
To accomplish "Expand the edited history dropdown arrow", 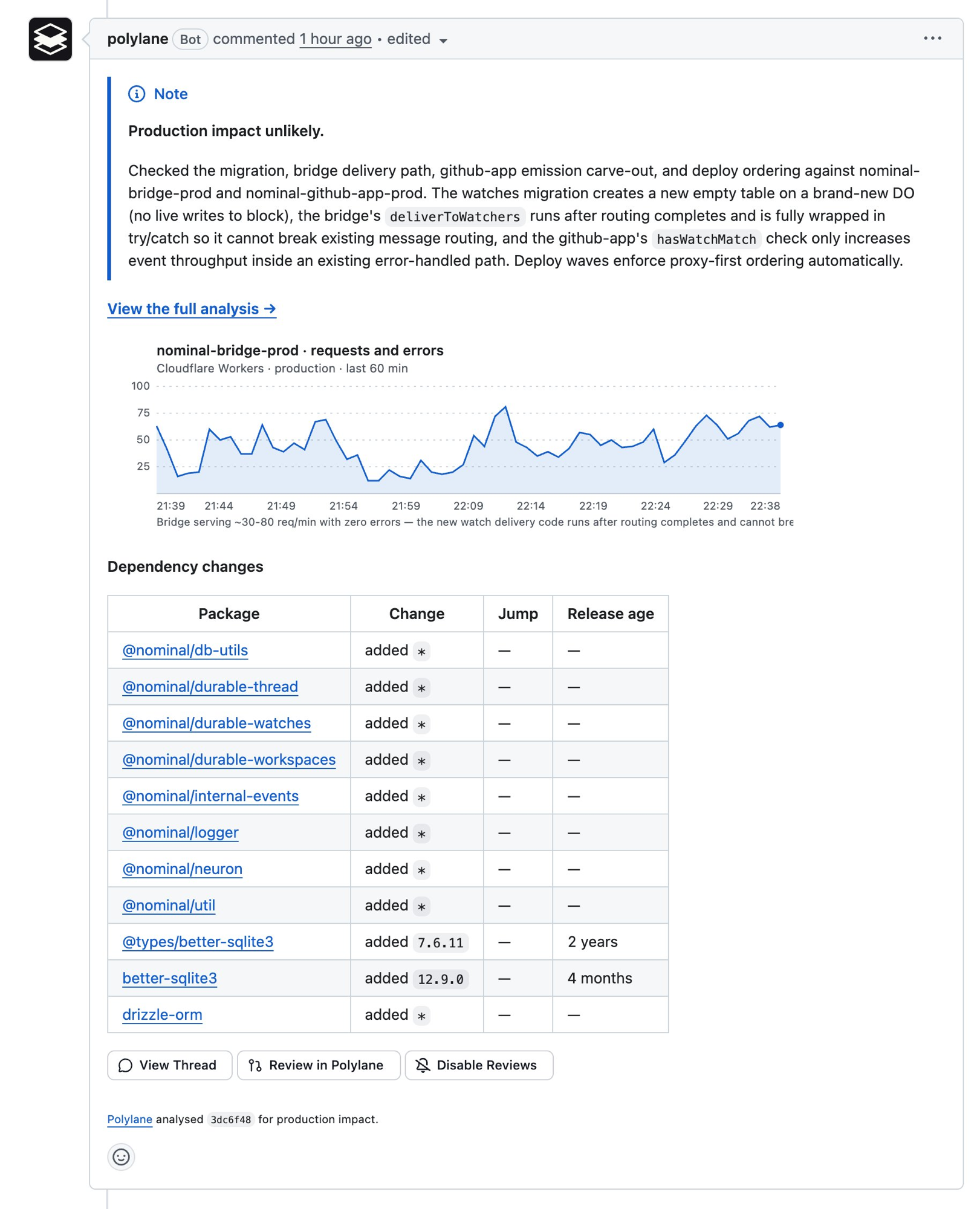I will click(x=443, y=41).
